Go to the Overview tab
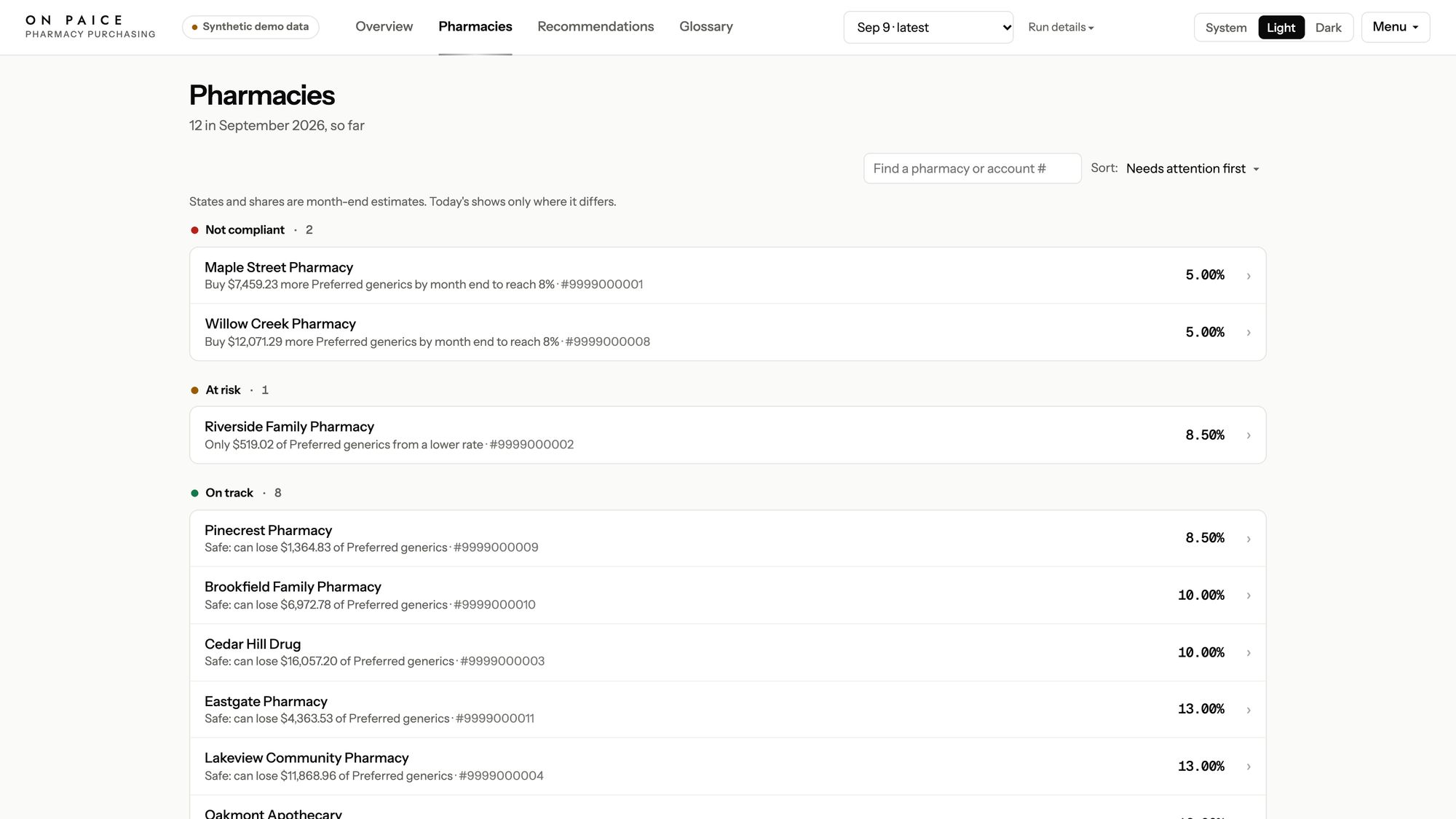Image resolution: width=1456 pixels, height=819 pixels. pos(384,26)
